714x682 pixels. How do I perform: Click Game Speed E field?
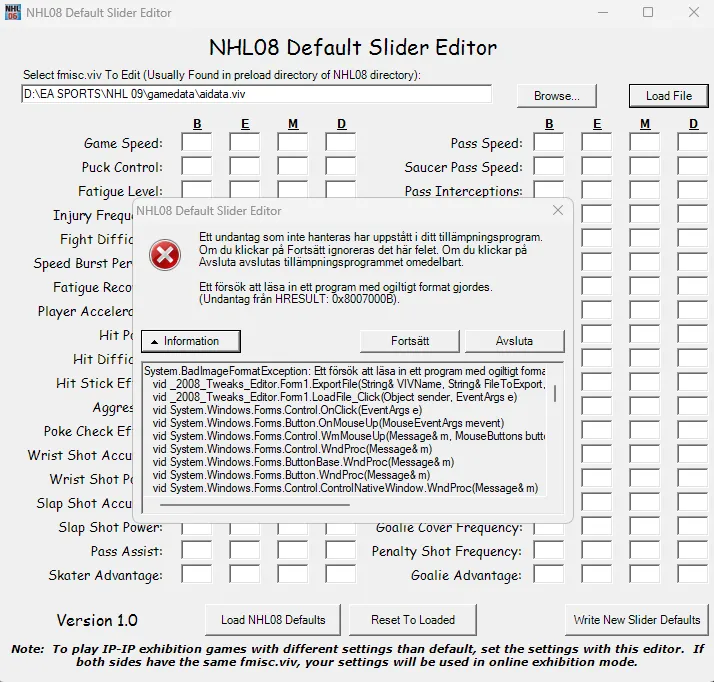coord(245,143)
